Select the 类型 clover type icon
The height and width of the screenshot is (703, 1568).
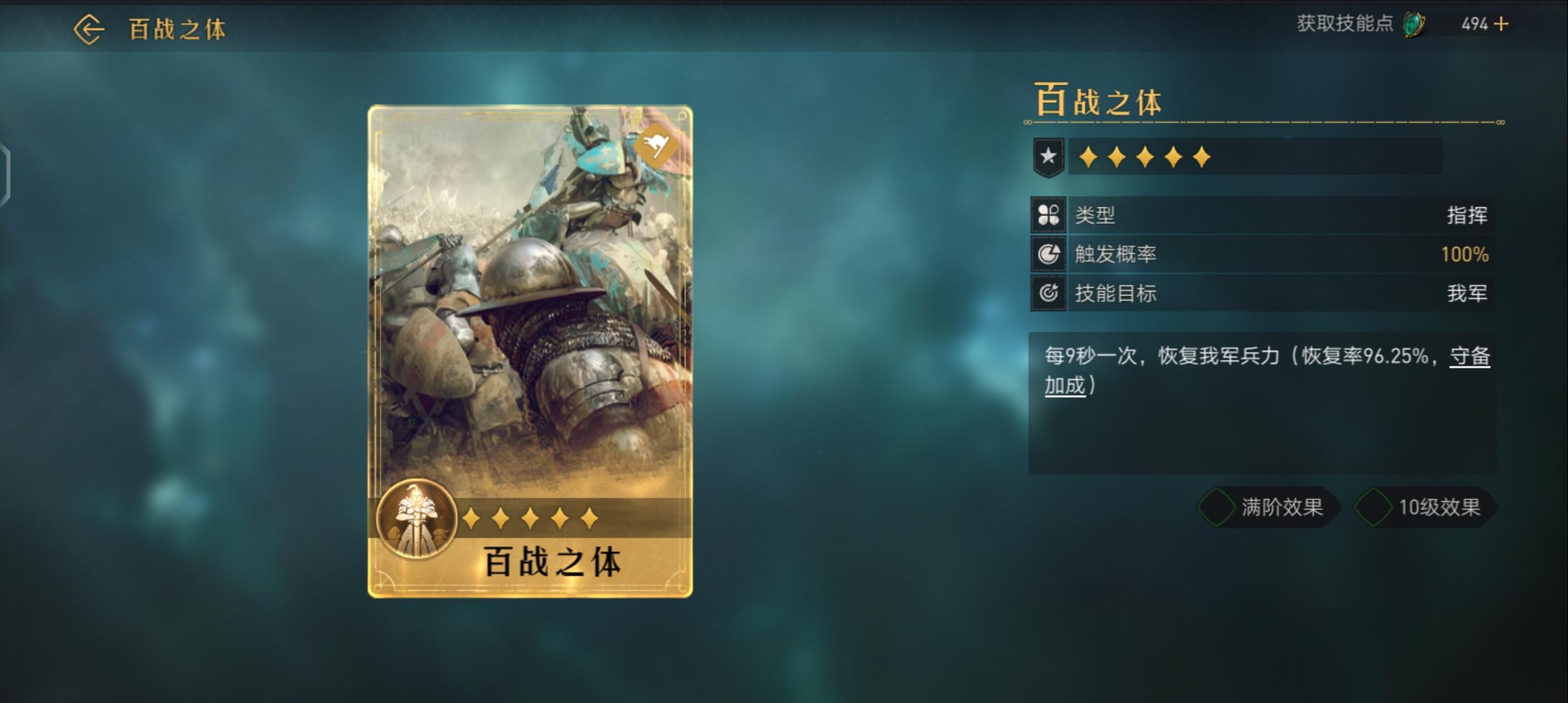pos(1048,215)
